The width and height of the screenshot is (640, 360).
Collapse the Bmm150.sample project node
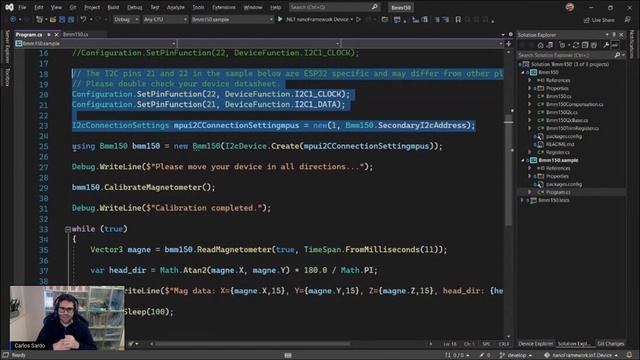(x=523, y=160)
